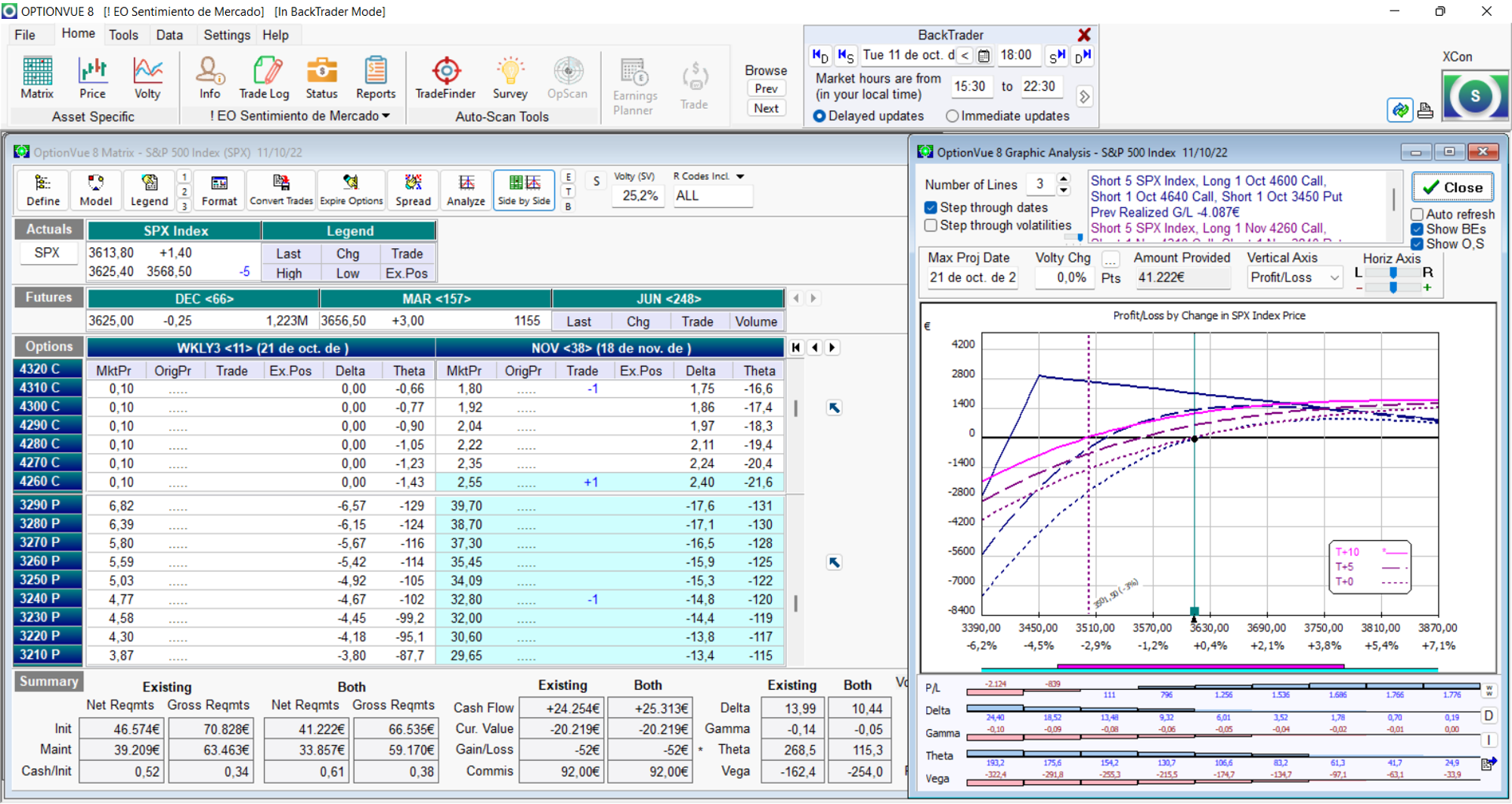
Task: Open the Matrix tool in ribbon
Action: (x=37, y=78)
